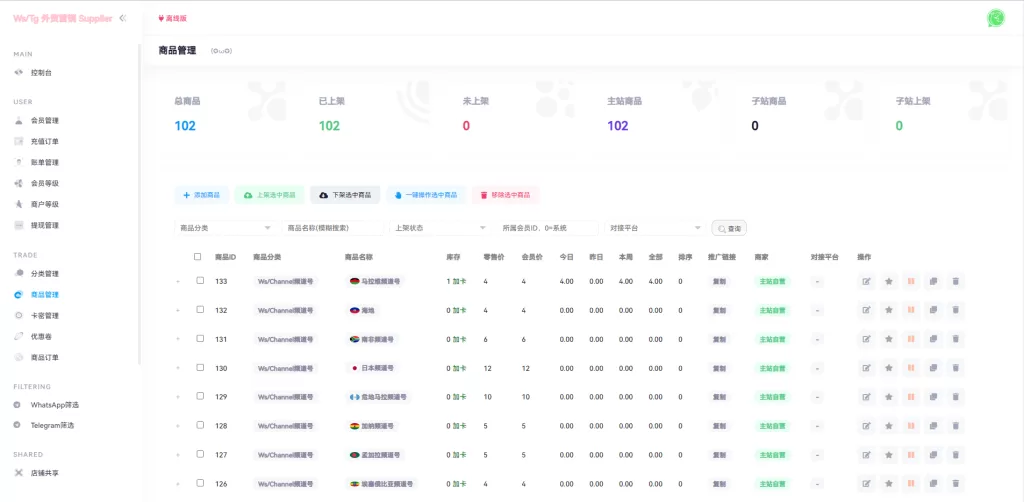Expand row details for product 133
The image size is (1024, 502).
(x=178, y=281)
